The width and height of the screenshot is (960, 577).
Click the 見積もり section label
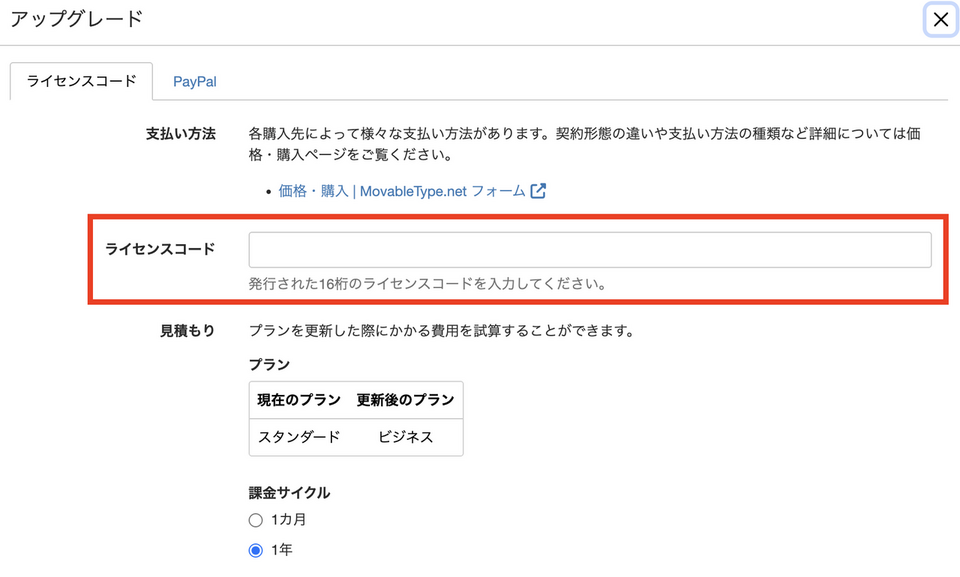pos(187,331)
